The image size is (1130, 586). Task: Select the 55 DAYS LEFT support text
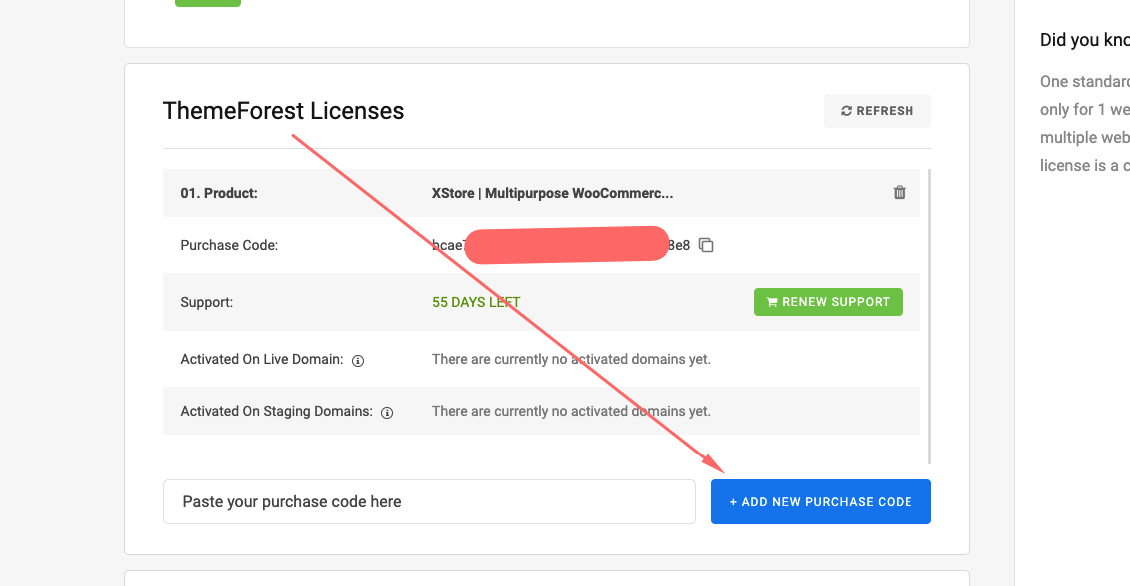[476, 302]
